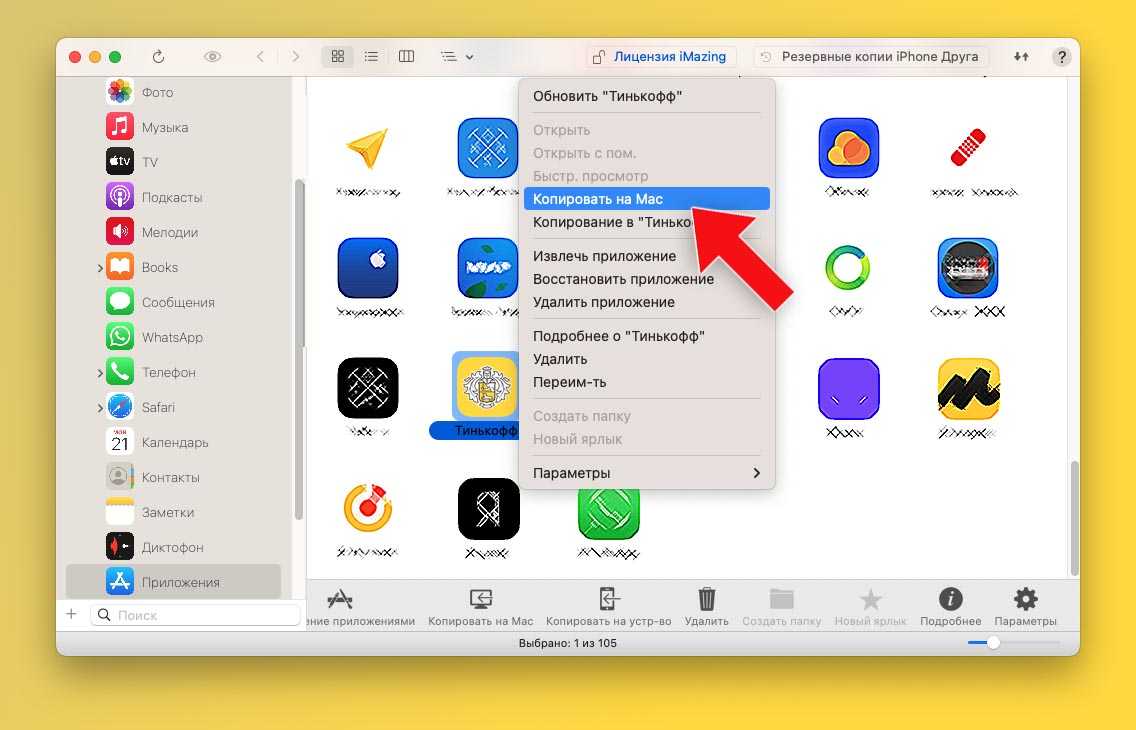Select Диктофон in the sidebar

pyautogui.click(x=171, y=548)
